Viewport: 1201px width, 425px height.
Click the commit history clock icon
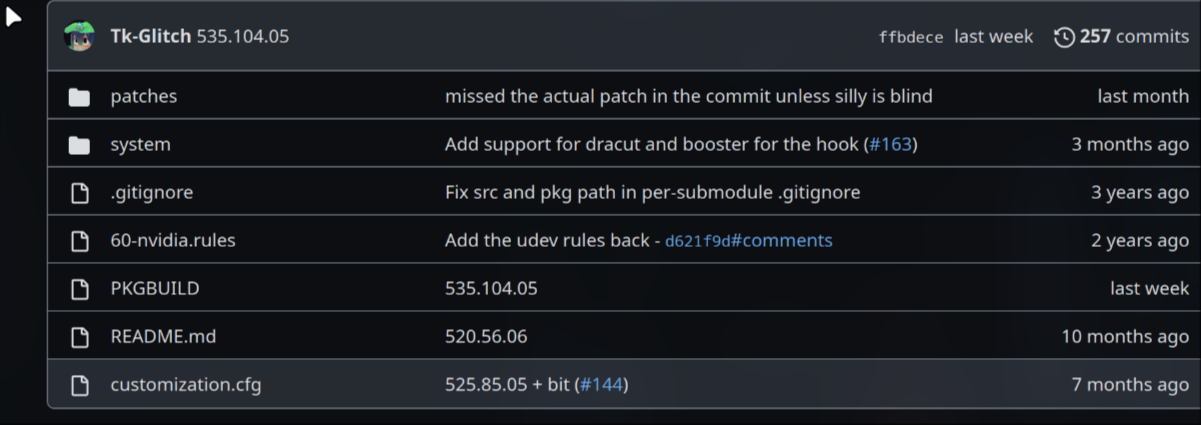point(1064,37)
